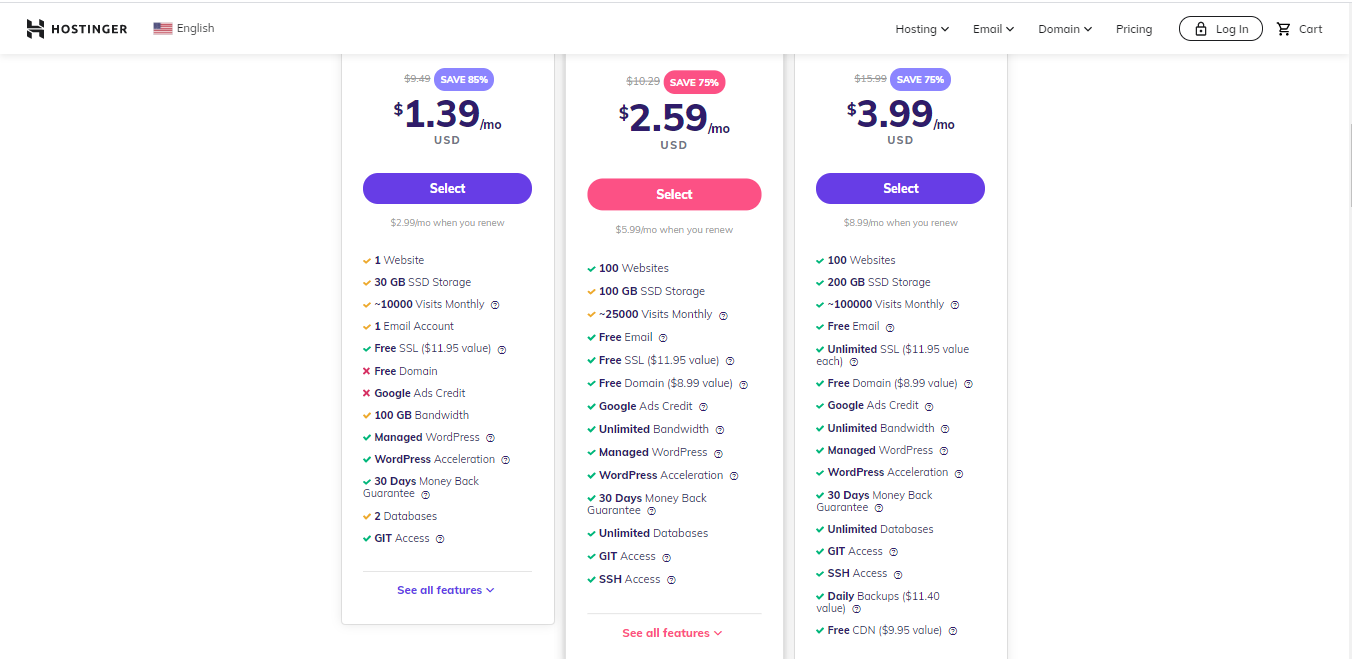Click info icon beside ~100000 Visits Monthly
The height and width of the screenshot is (659, 1352).
click(955, 305)
